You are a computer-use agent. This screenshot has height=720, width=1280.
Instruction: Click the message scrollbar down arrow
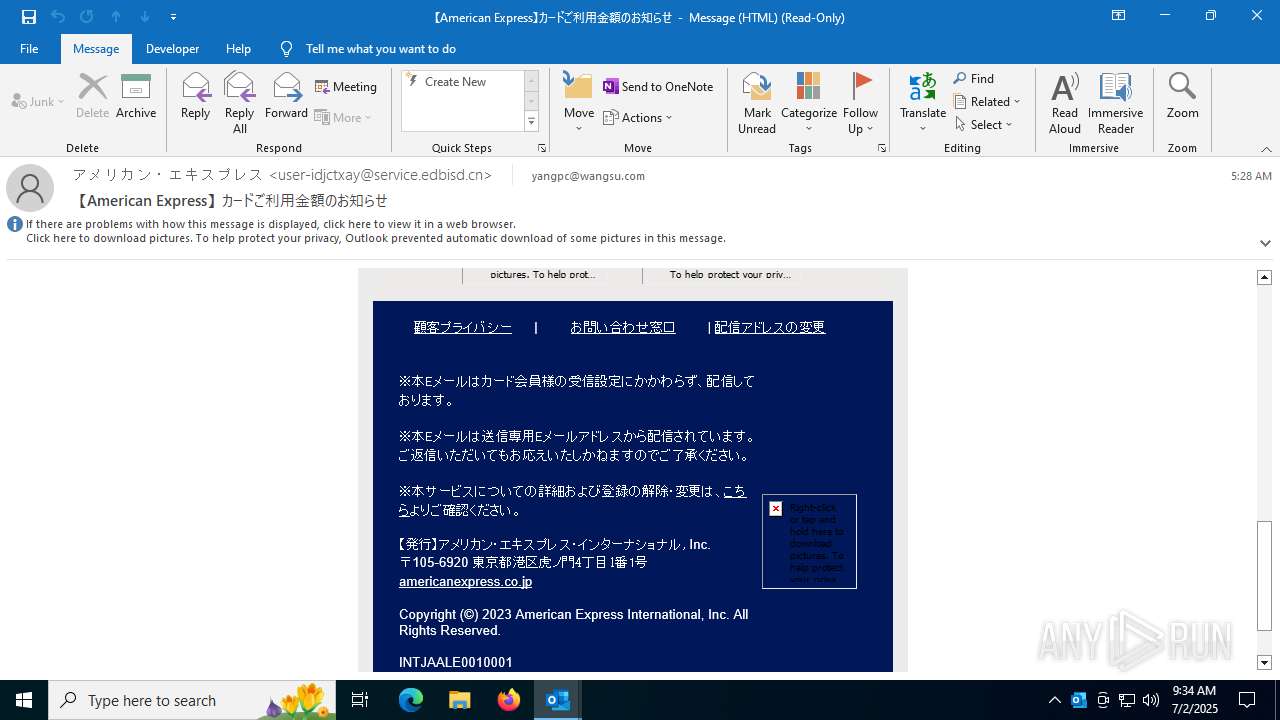(x=1265, y=663)
